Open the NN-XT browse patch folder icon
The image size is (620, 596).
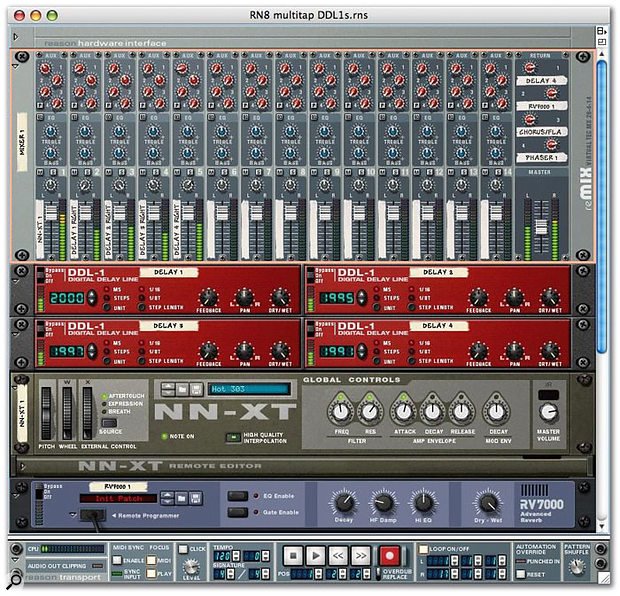click(x=182, y=390)
